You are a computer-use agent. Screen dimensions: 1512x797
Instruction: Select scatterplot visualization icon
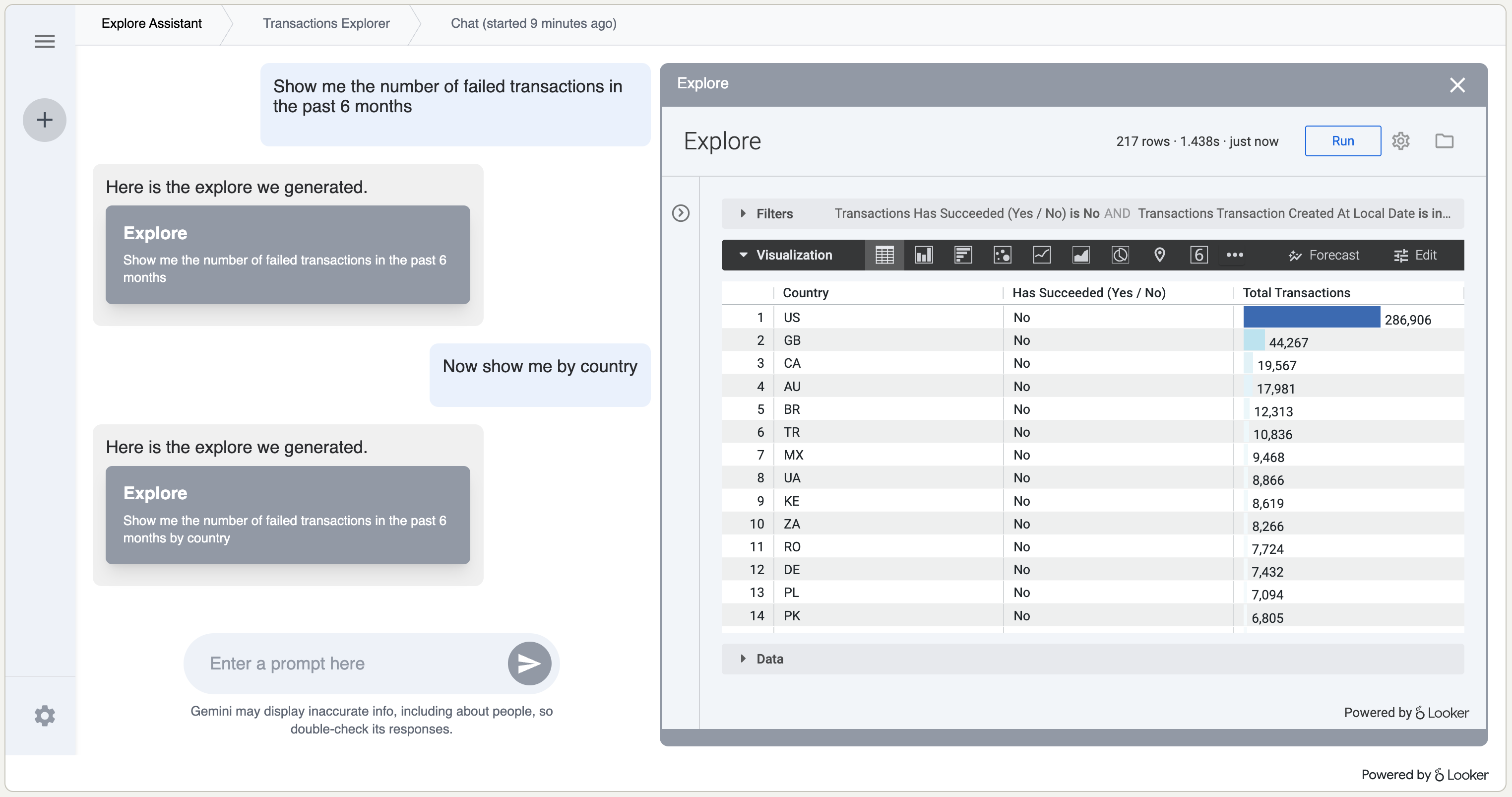pos(1002,255)
